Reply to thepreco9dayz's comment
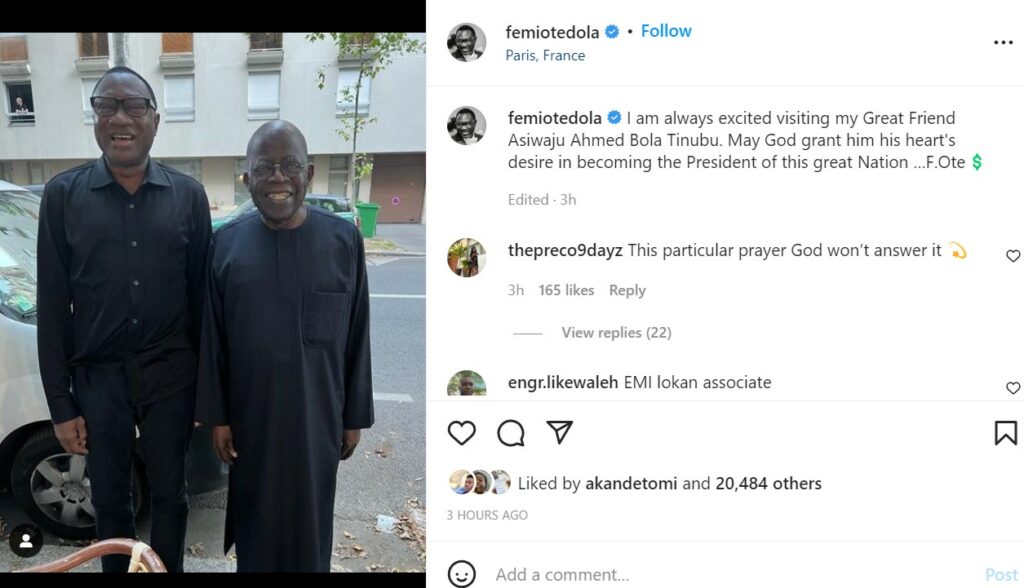Screen dimensions: 1024x588 627,290
